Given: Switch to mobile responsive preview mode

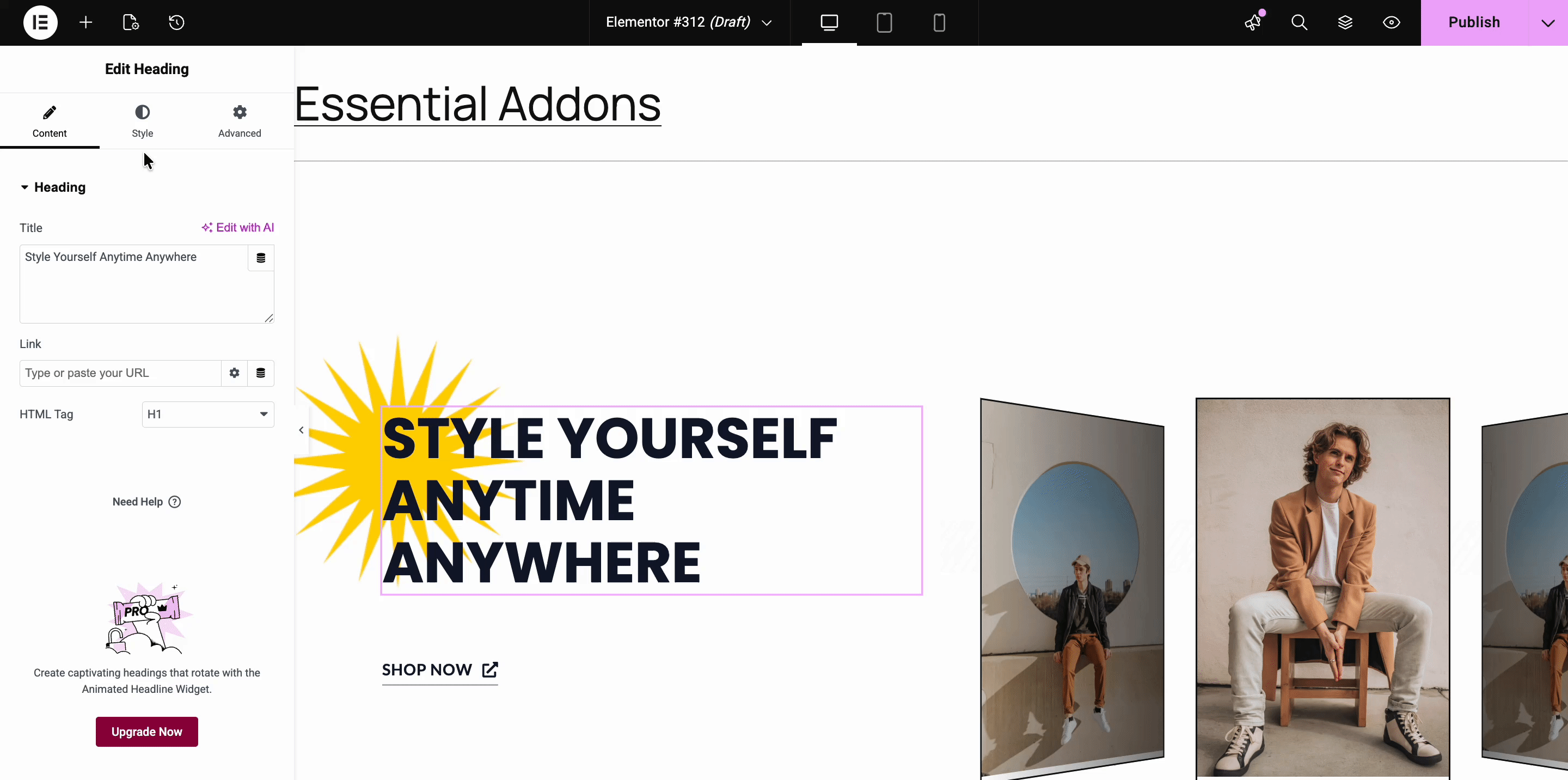Looking at the screenshot, I should tap(939, 22).
